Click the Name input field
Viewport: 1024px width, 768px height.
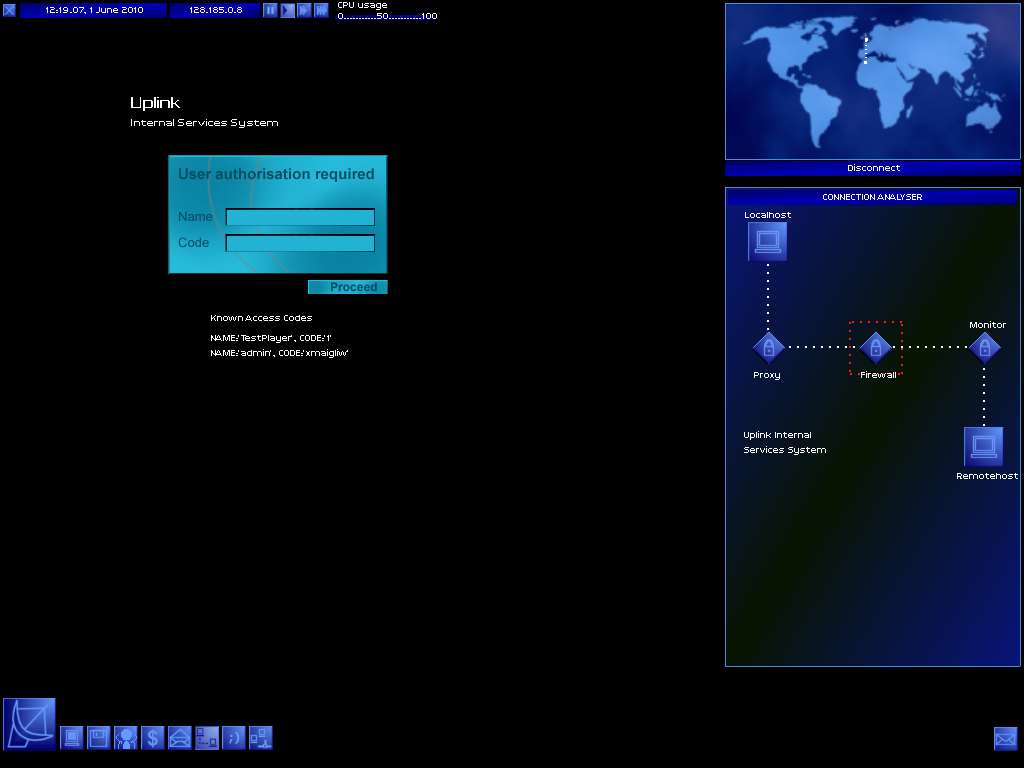[300, 217]
